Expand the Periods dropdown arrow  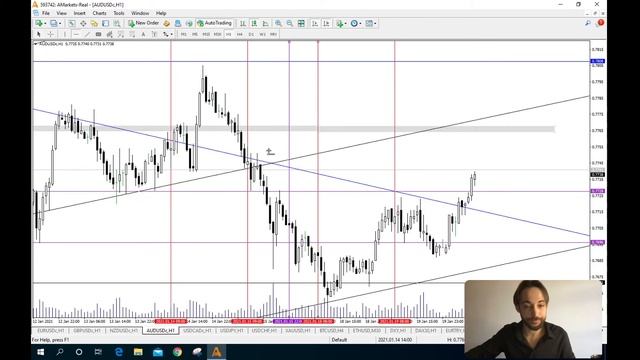coord(360,24)
